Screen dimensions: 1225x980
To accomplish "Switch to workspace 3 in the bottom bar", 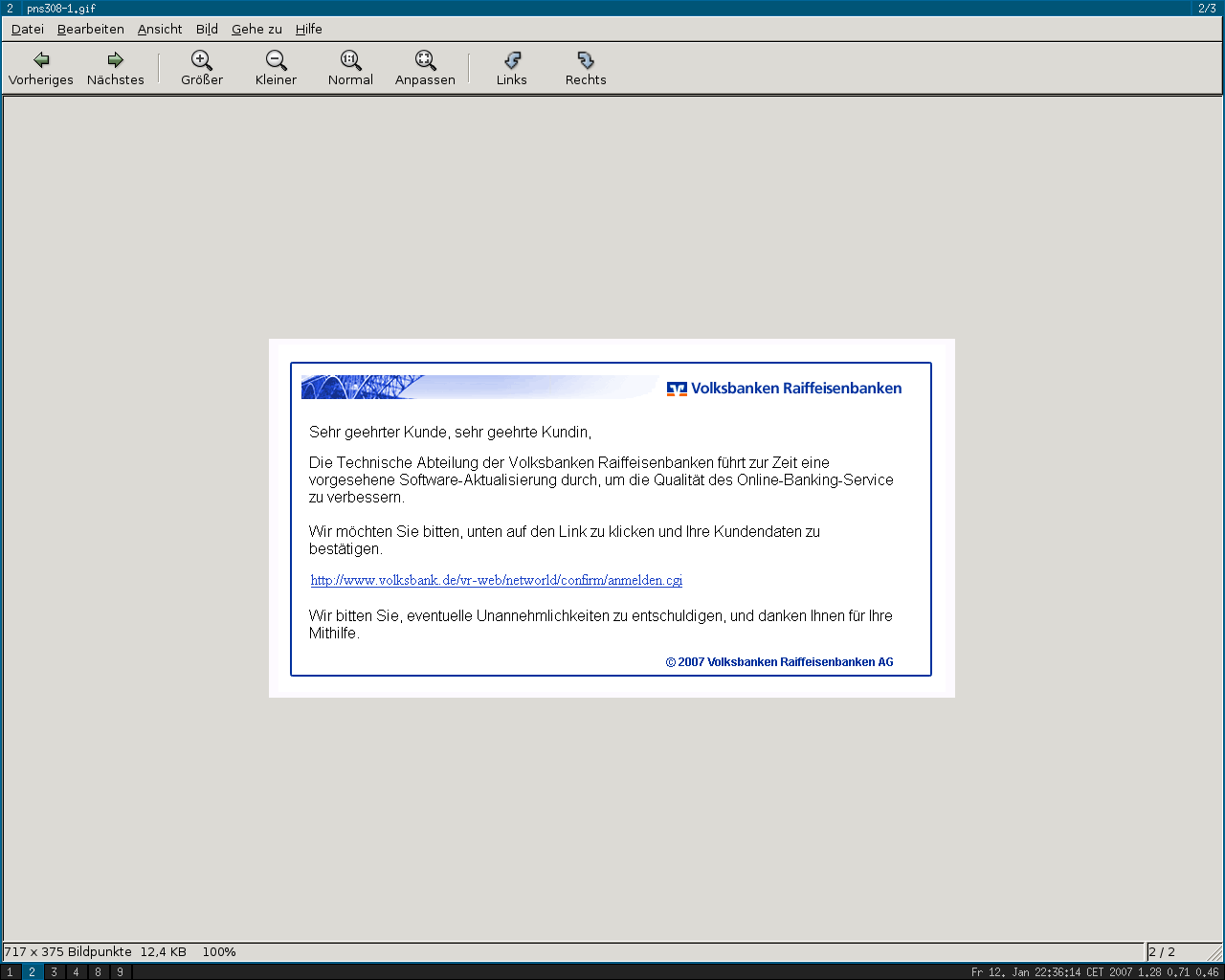I will (x=54, y=971).
